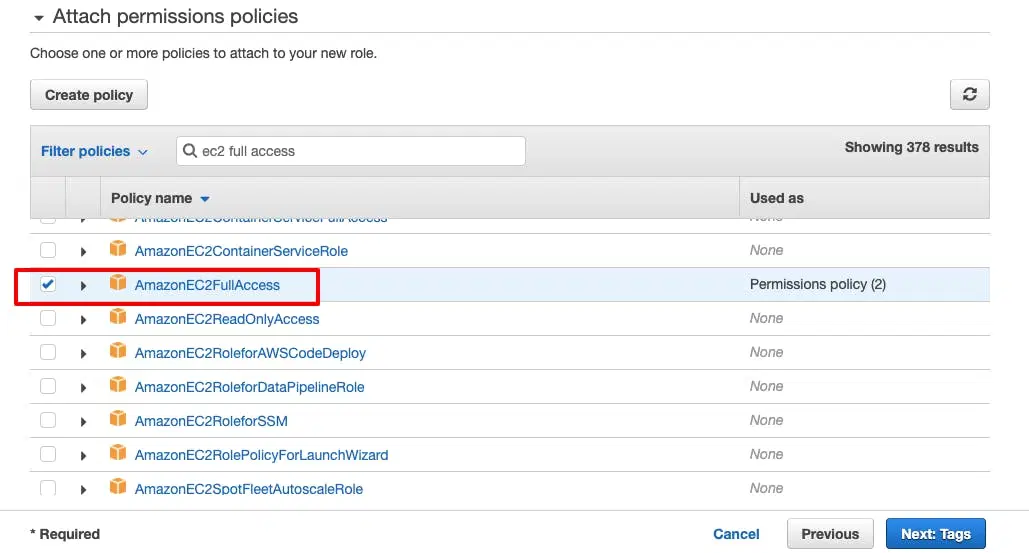
Task: Click the policy box icon for AmazonEC2SpotFleetAutoscaleRole
Action: 118,487
